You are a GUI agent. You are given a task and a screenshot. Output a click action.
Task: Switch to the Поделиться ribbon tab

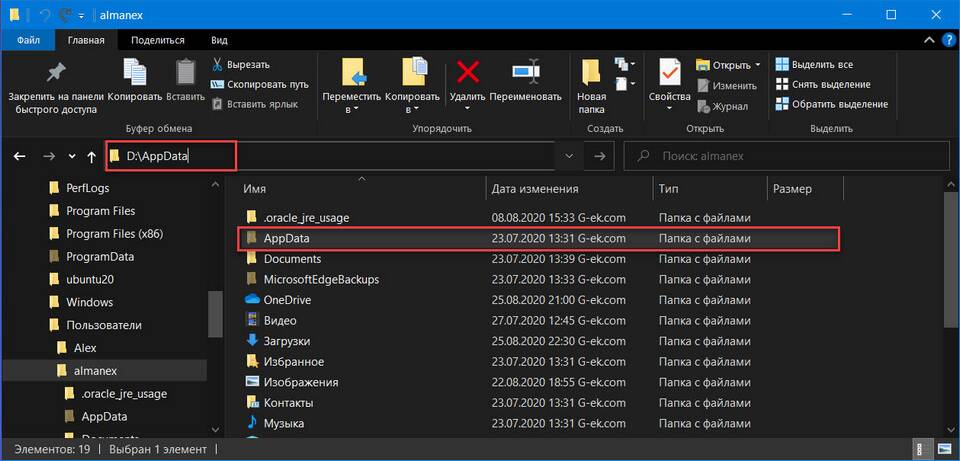pos(158,40)
